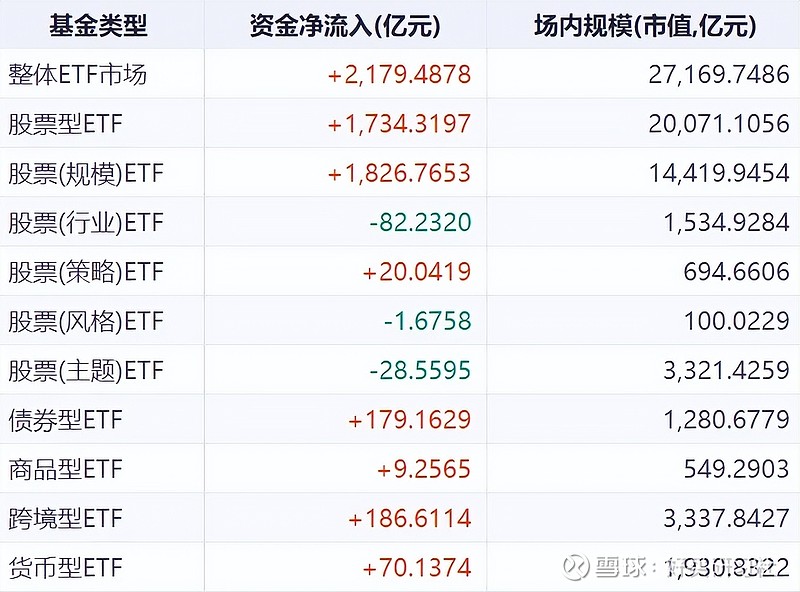Select the 股票(策略)ETF row label

coord(85,272)
